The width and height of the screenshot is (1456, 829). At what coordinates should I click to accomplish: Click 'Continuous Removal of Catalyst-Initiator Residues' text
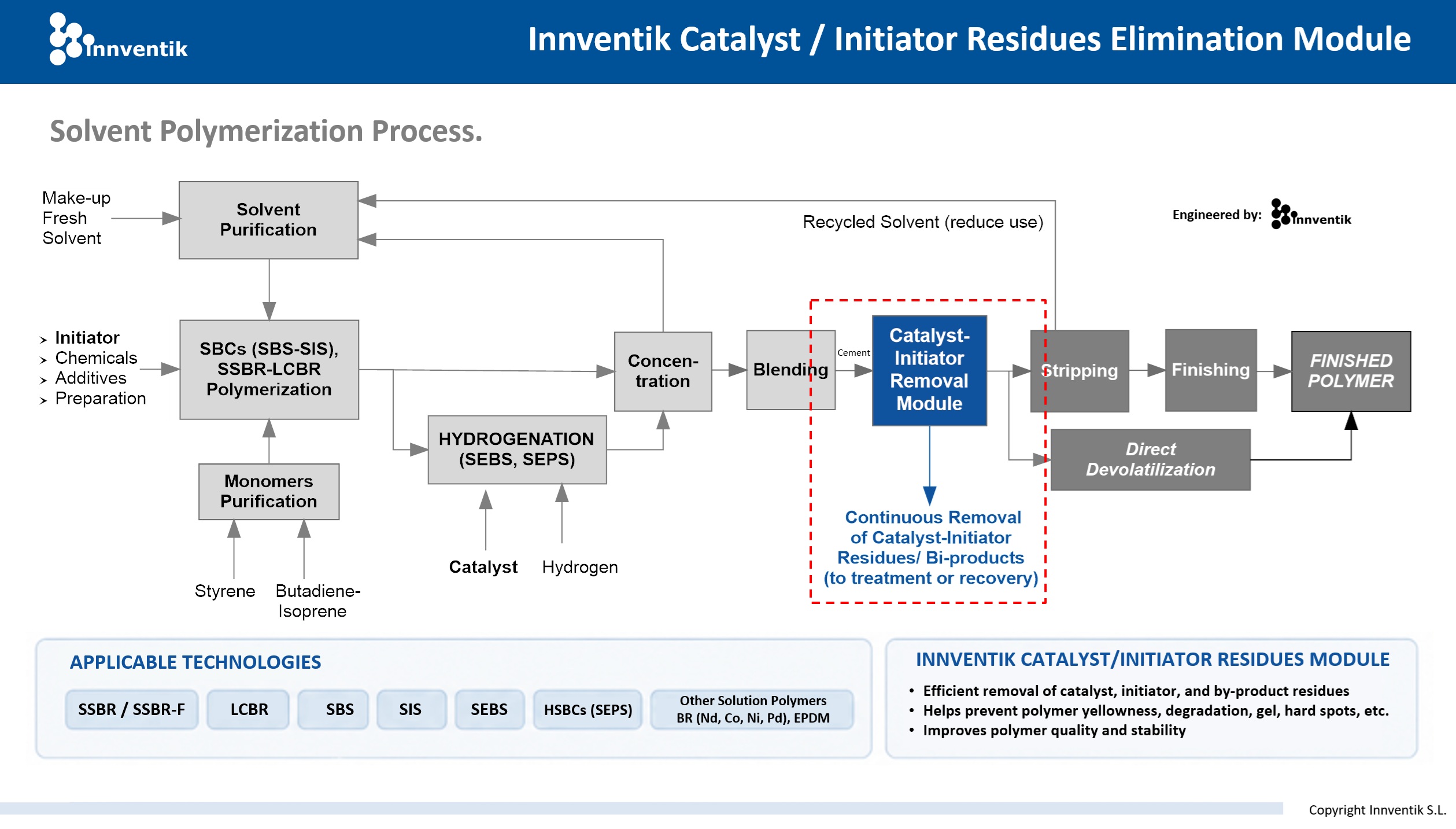point(931,547)
